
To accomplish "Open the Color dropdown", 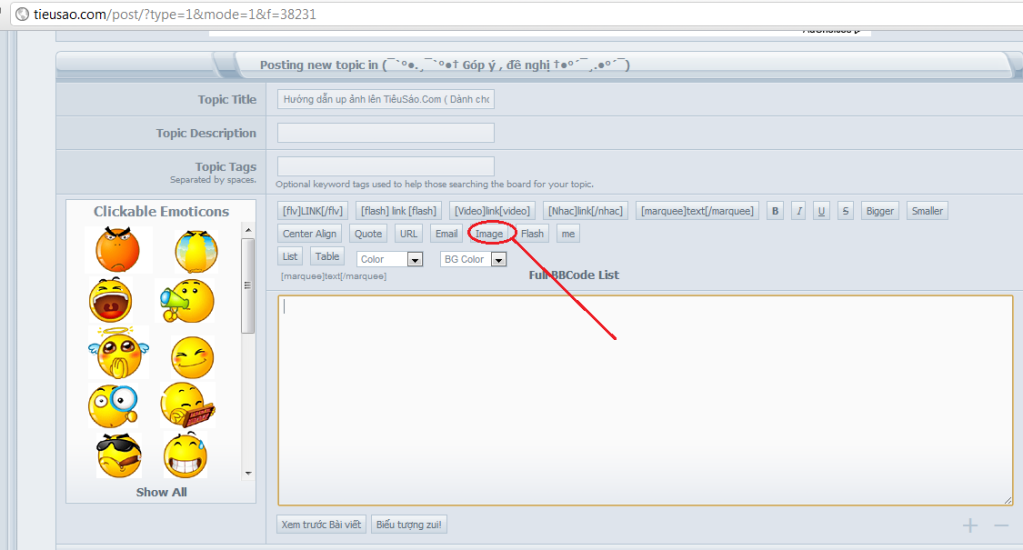I will [x=390, y=259].
